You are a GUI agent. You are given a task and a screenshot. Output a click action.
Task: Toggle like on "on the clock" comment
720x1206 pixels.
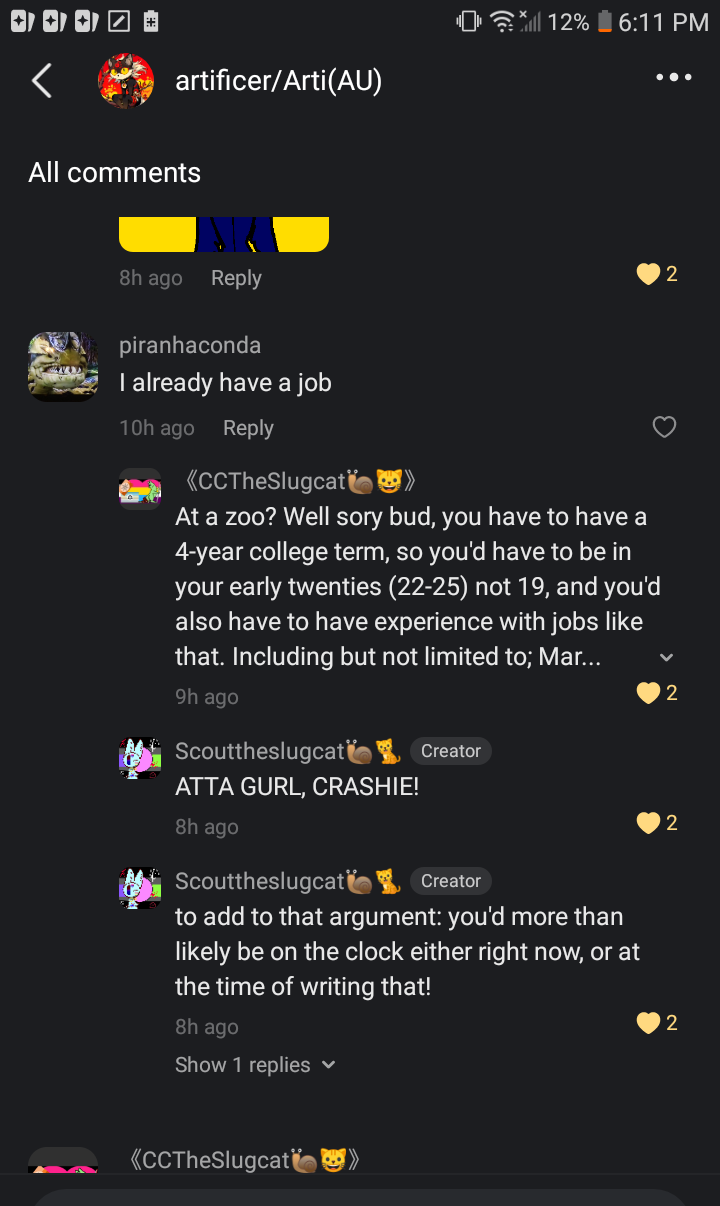pyautogui.click(x=649, y=1023)
